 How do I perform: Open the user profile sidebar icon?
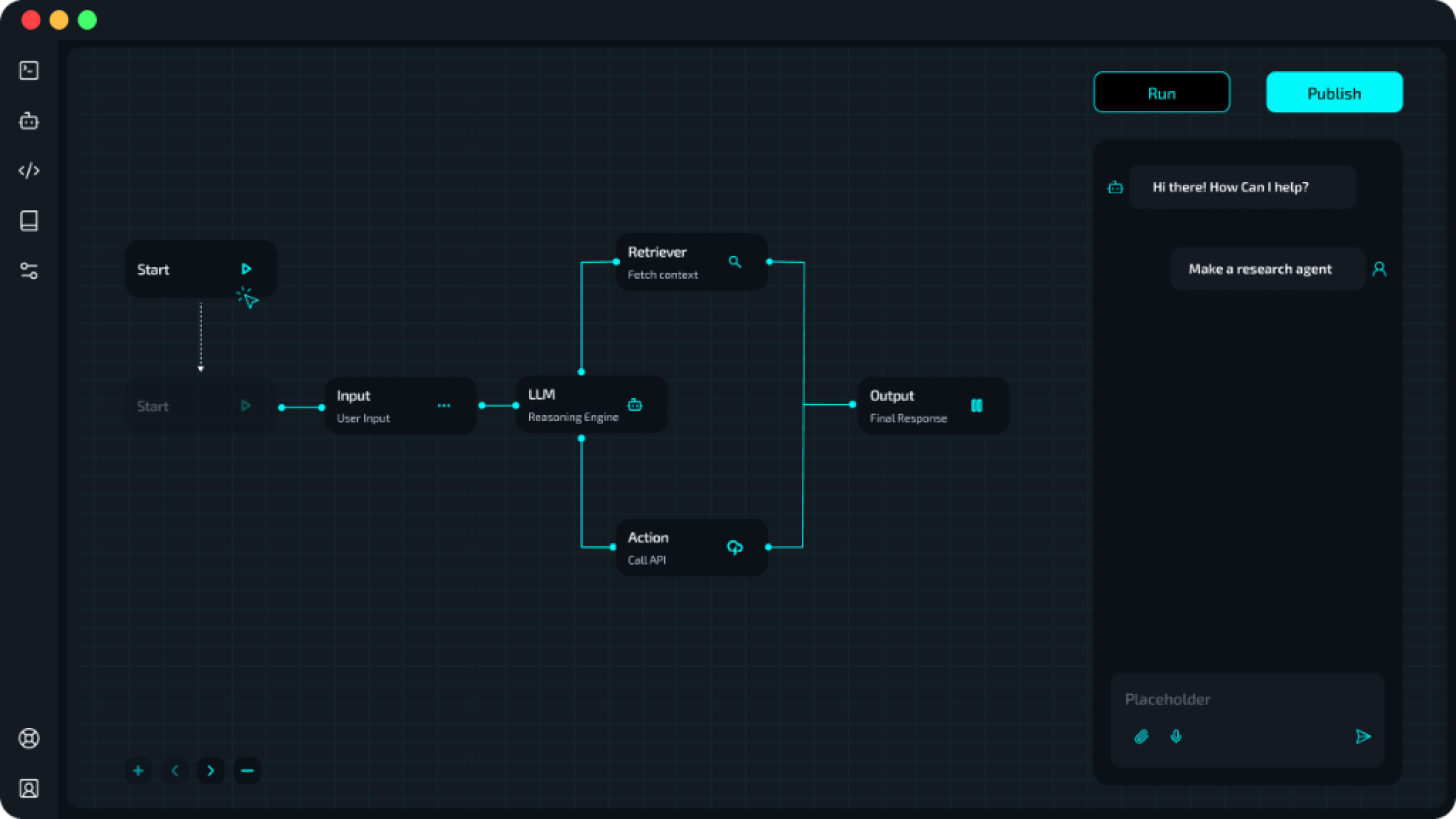29,788
